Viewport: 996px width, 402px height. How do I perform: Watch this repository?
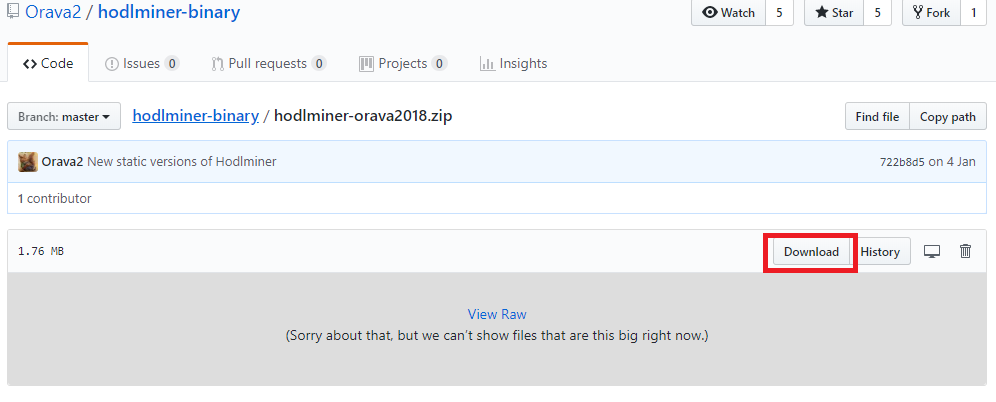coord(729,13)
